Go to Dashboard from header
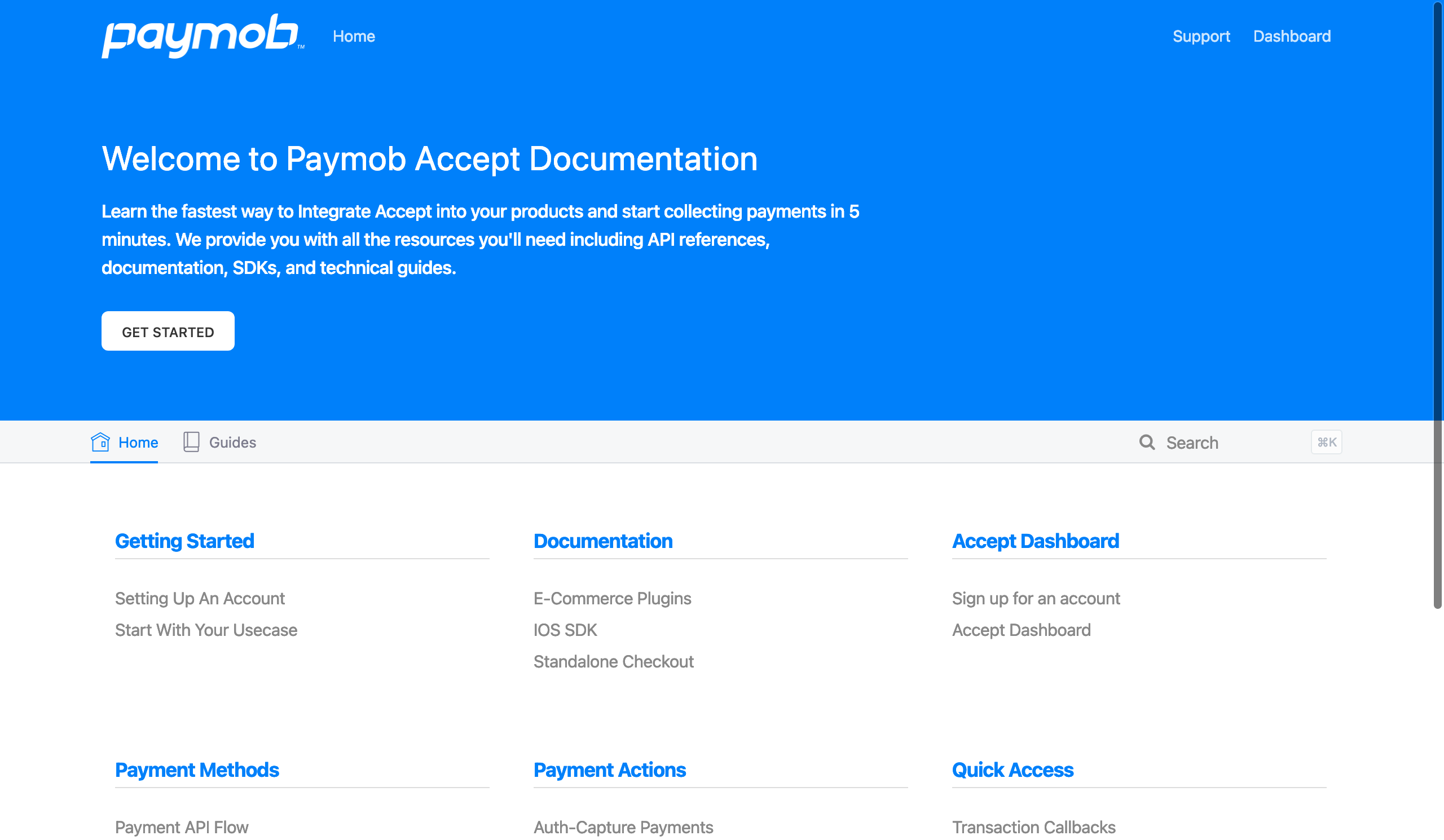Image resolution: width=1444 pixels, height=840 pixels. 1292,36
